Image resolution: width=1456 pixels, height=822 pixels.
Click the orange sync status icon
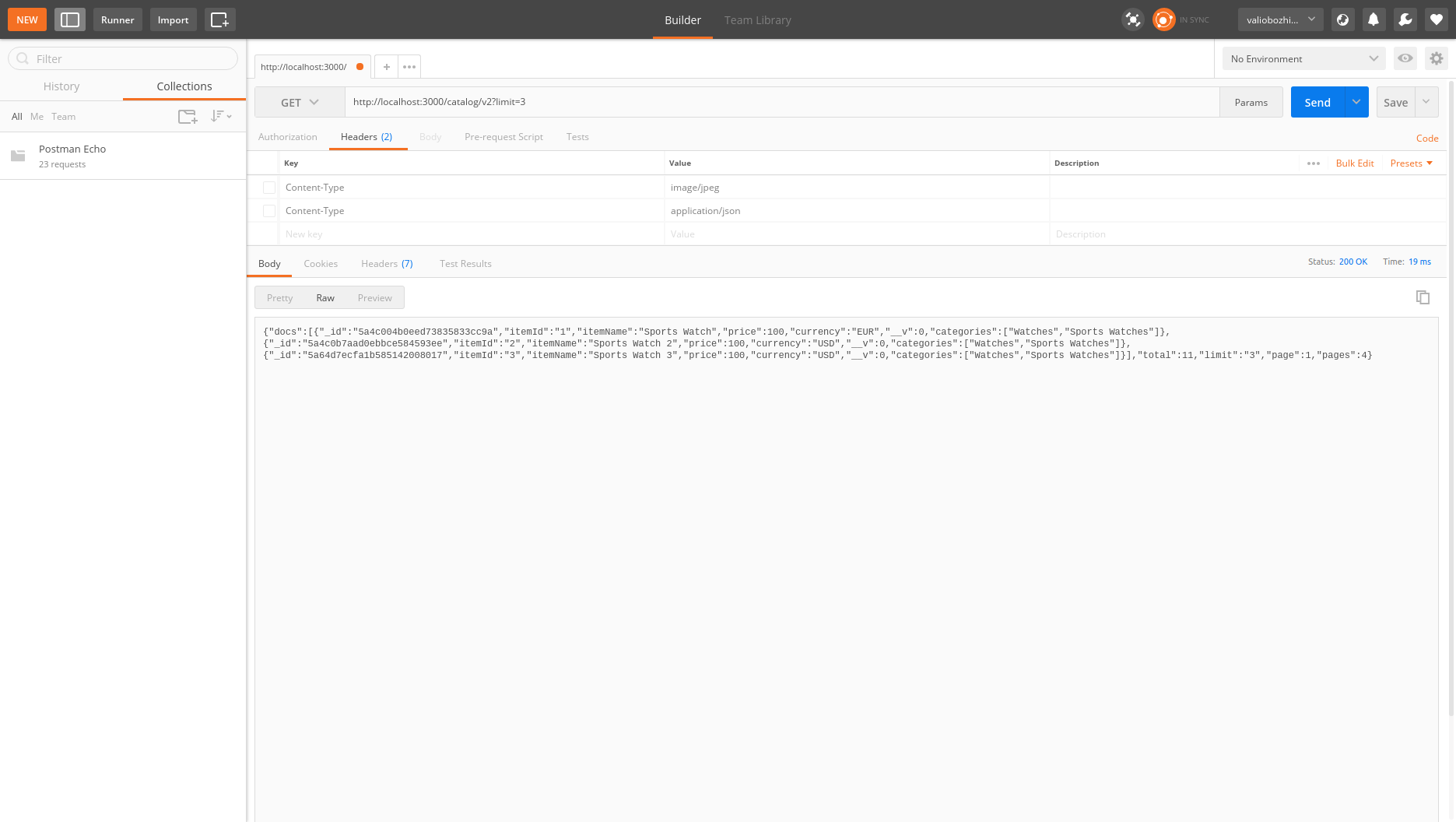coord(1163,19)
